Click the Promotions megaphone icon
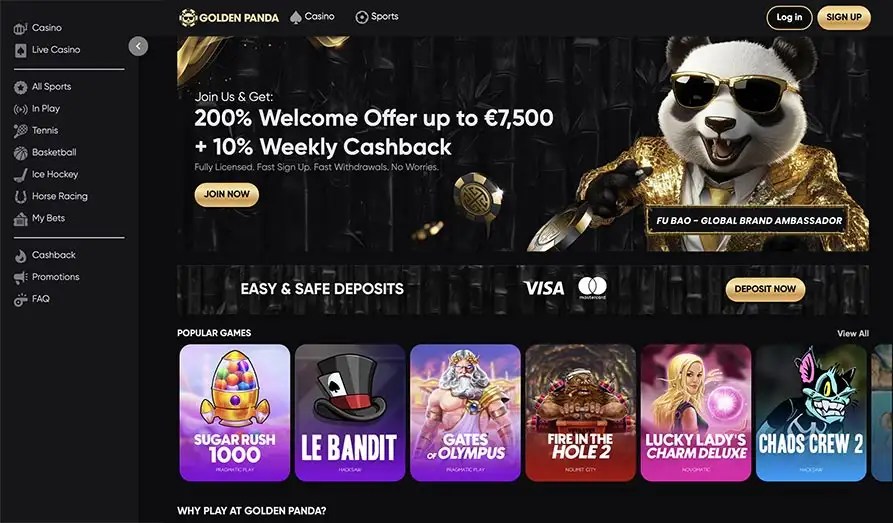This screenshot has width=893, height=523. click(x=21, y=277)
